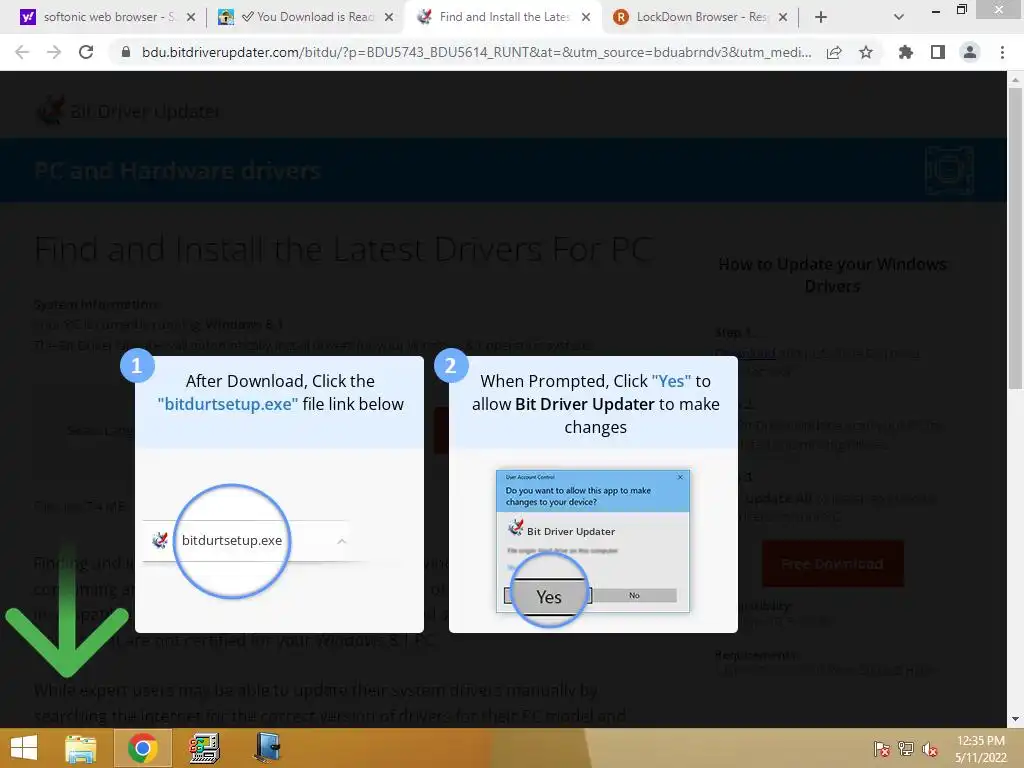Viewport: 1024px width, 768px height.
Task: Close the UAC illustration dialog X
Action: point(680,477)
